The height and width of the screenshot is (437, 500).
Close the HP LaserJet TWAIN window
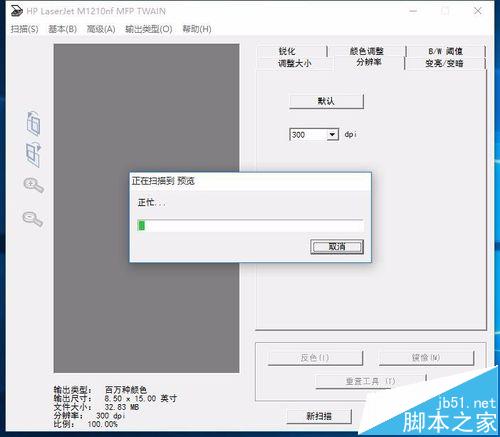pos(478,11)
